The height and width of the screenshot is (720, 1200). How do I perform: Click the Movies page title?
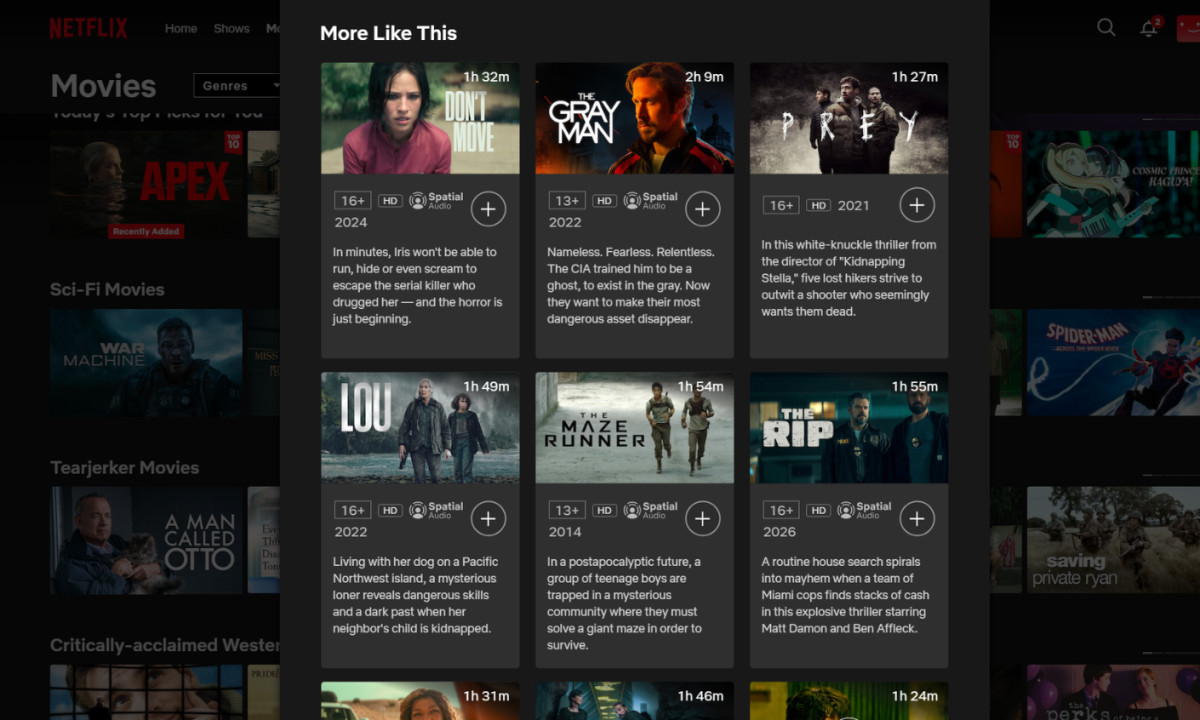[103, 86]
